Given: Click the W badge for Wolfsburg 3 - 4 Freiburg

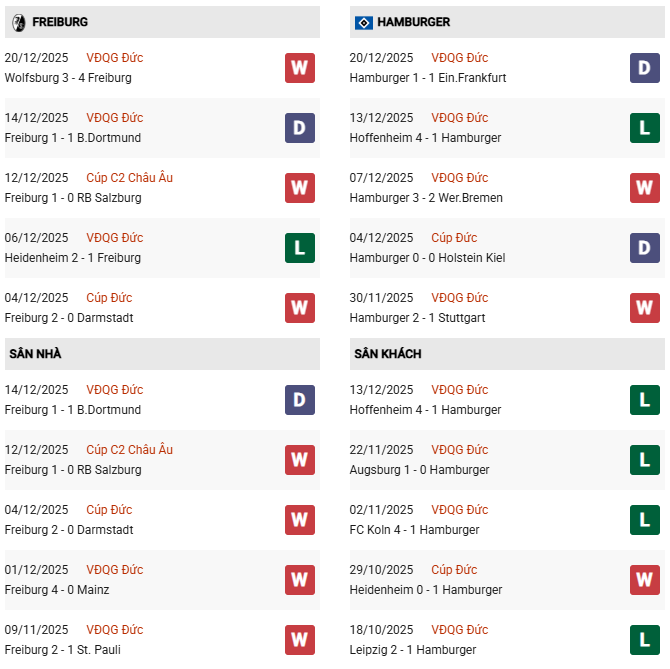Looking at the screenshot, I should click(x=299, y=68).
